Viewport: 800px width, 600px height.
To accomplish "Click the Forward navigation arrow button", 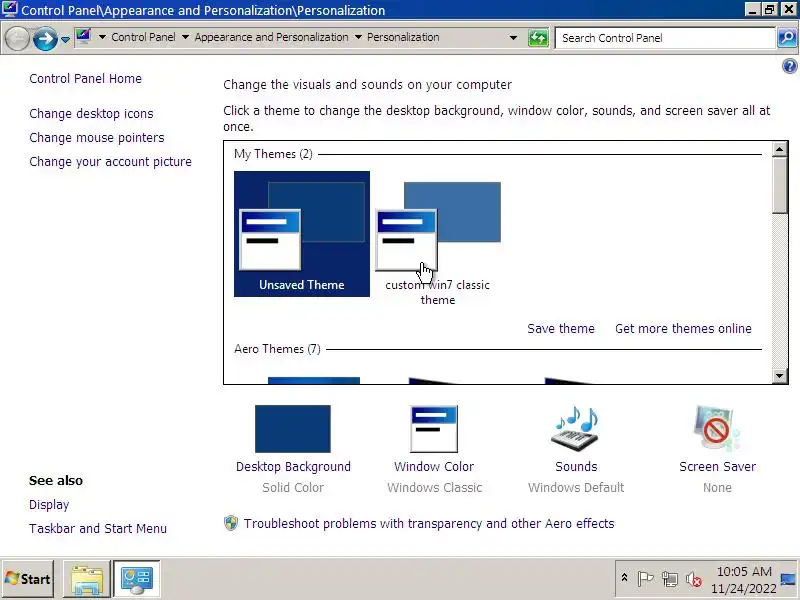I will pos(45,38).
